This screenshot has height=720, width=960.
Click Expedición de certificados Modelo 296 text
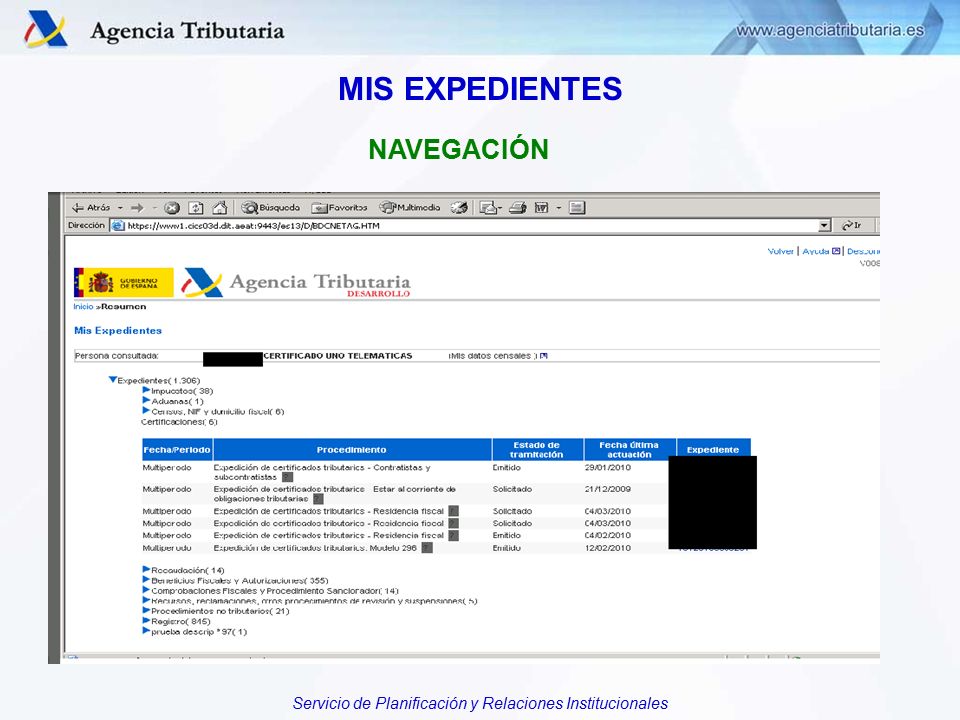[315, 548]
